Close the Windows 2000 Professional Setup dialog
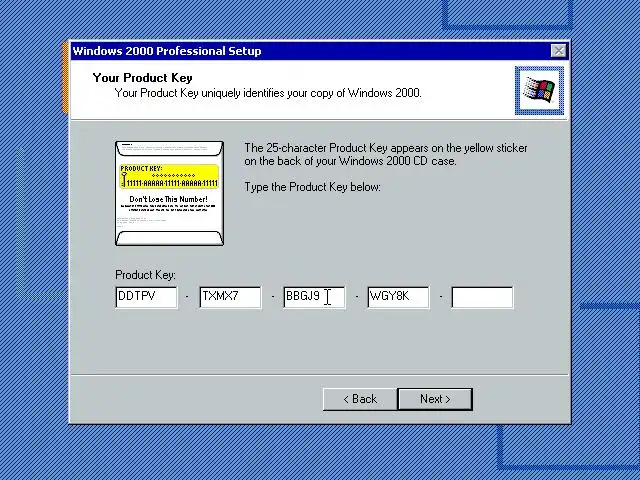 [x=558, y=51]
